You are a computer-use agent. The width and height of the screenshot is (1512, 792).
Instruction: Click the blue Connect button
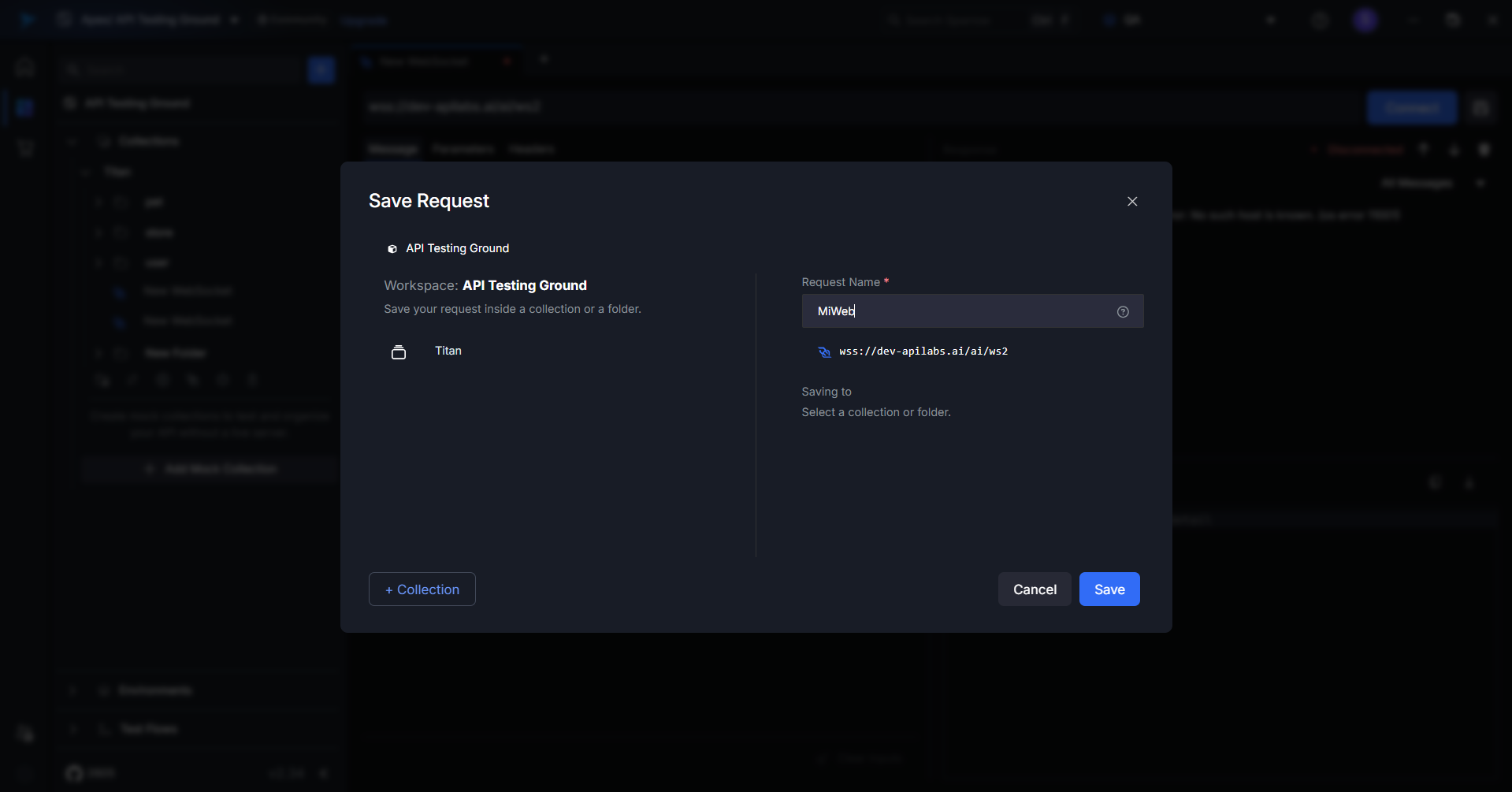click(x=1411, y=107)
